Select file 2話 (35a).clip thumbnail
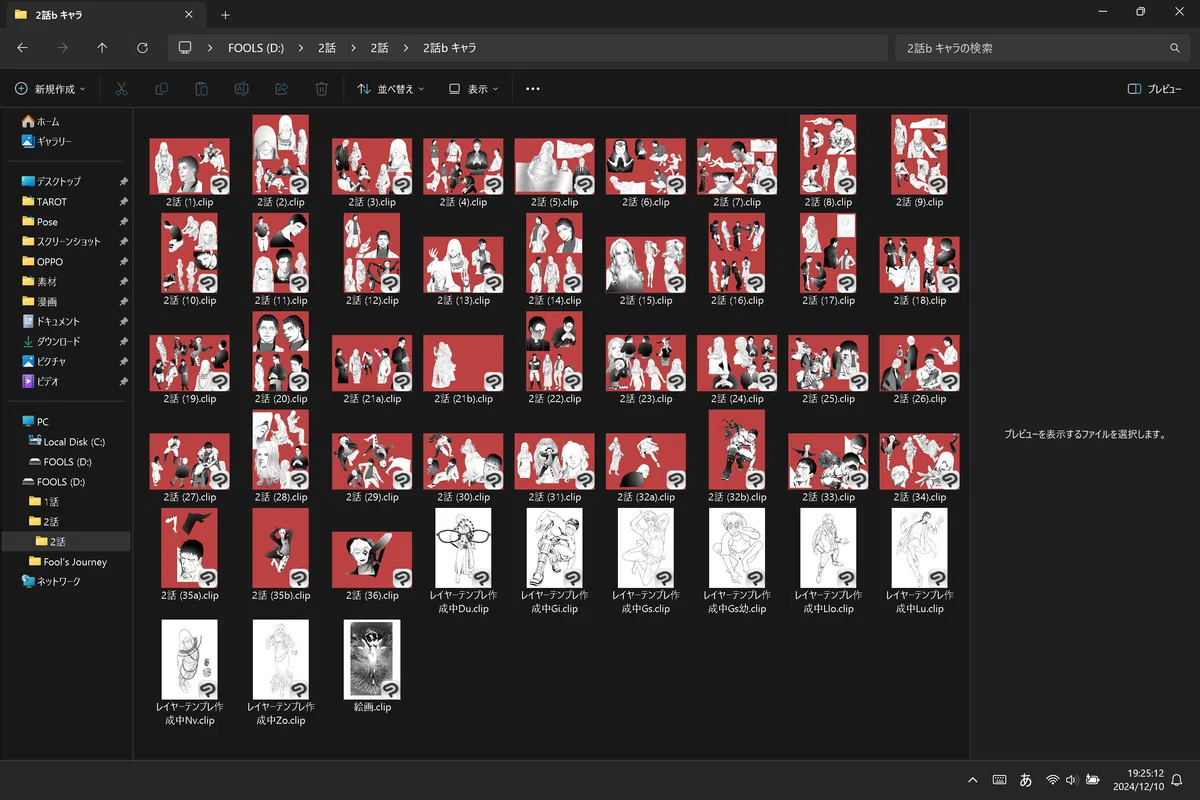Screen dimensions: 1200x800 (x=190, y=547)
